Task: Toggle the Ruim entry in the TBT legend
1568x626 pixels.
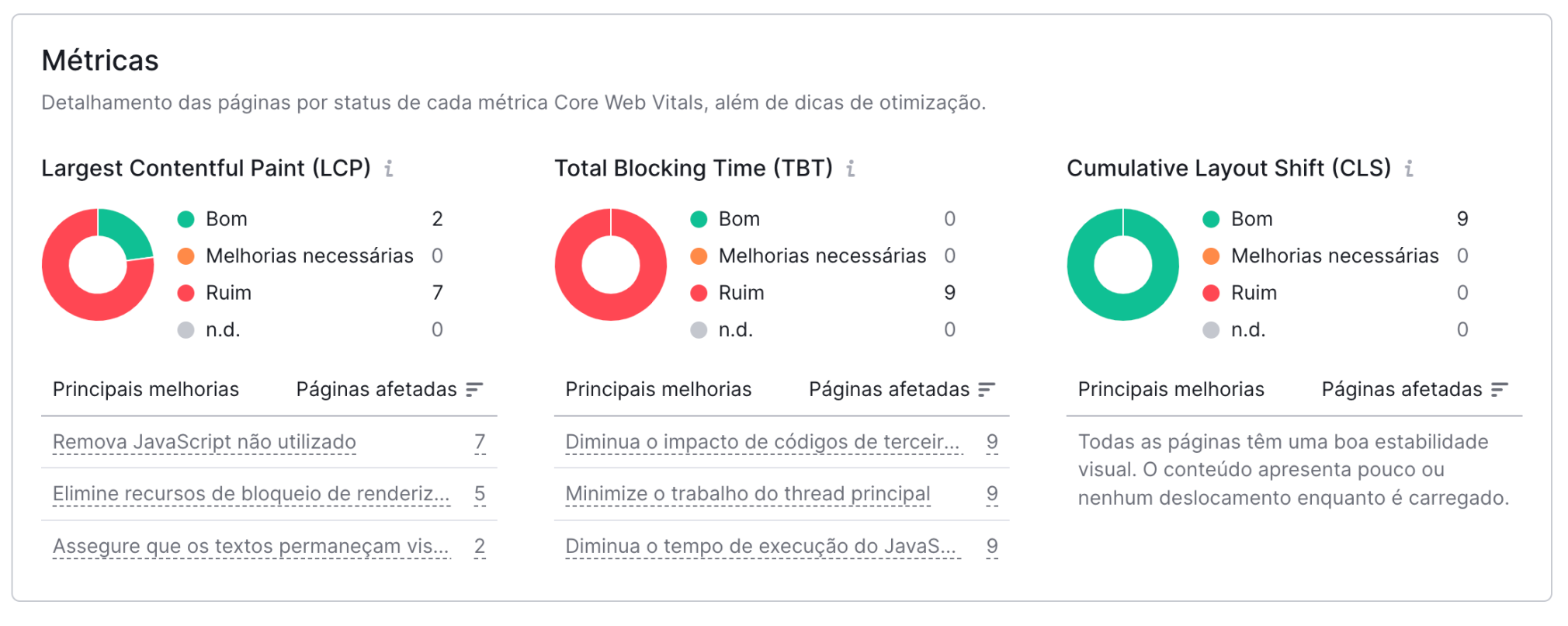Action: (x=740, y=293)
